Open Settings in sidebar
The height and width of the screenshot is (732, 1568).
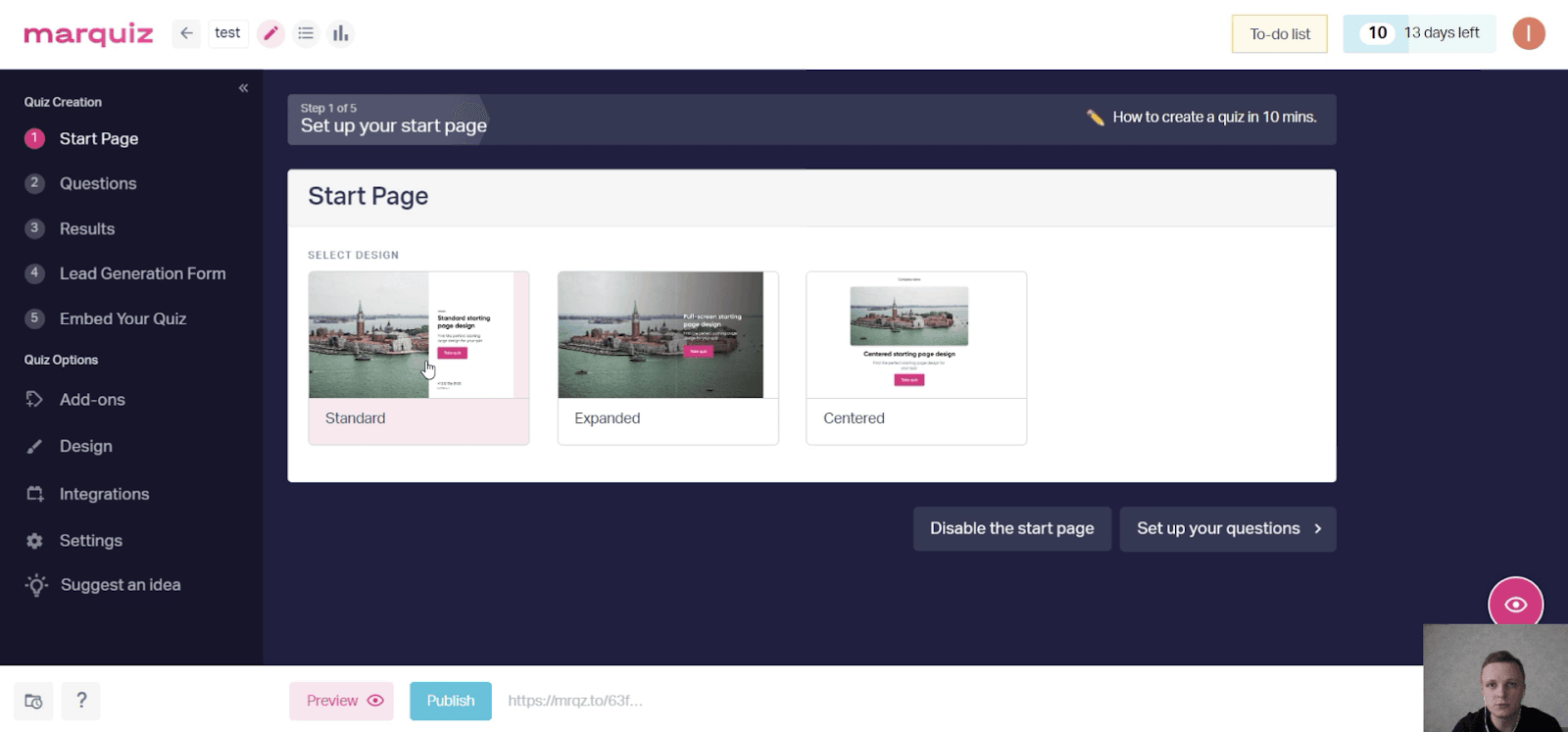point(91,541)
